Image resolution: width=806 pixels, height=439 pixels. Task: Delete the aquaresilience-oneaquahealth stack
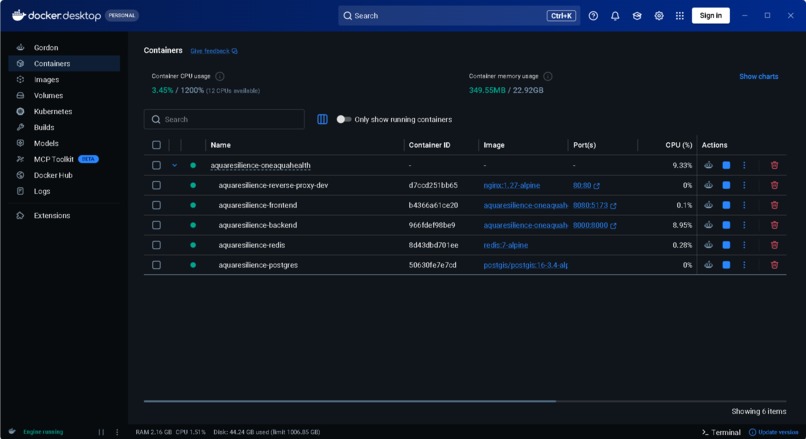click(x=774, y=165)
